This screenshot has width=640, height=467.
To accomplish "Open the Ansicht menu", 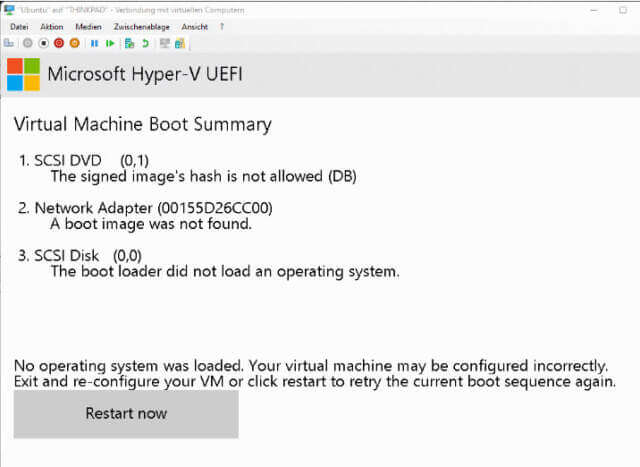I will [195, 27].
